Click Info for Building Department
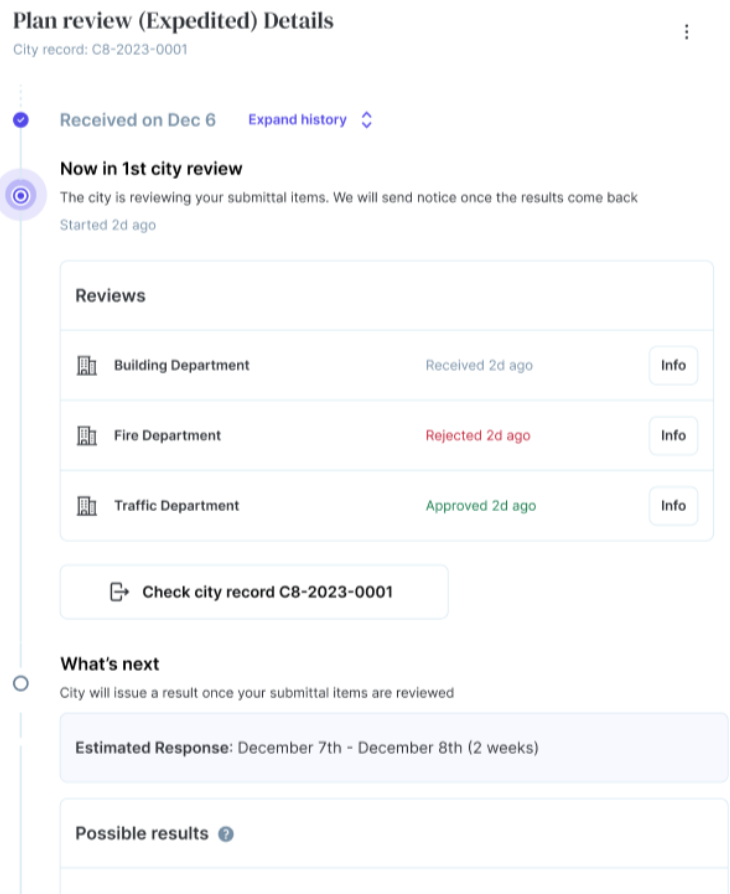 click(673, 365)
